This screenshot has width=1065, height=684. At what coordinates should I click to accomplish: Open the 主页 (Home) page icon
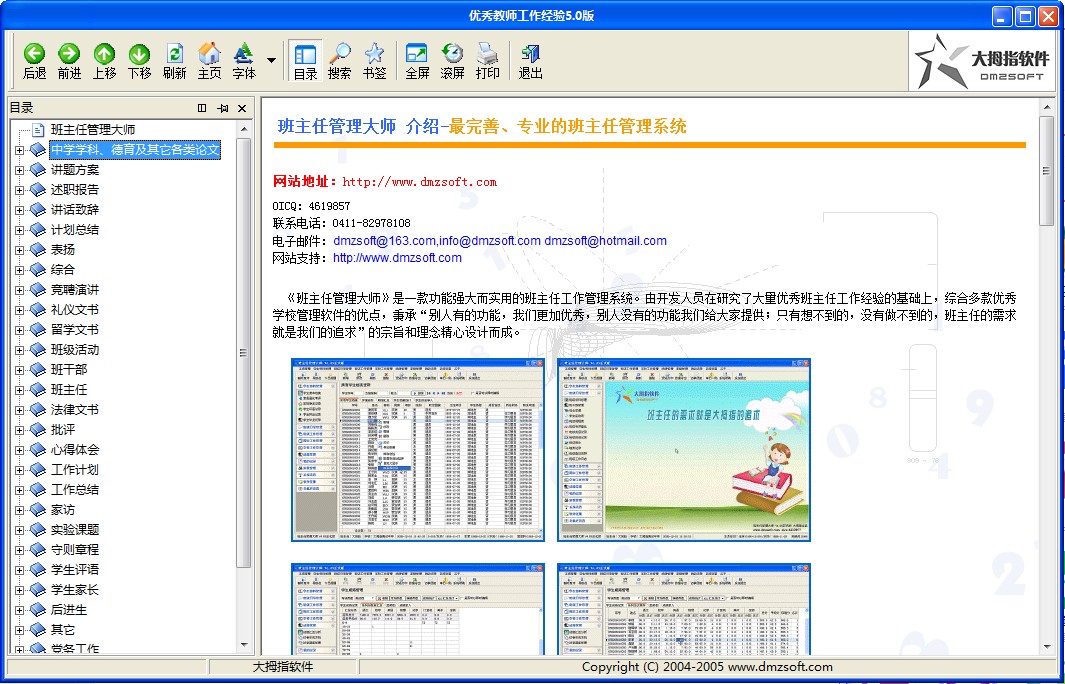(209, 60)
